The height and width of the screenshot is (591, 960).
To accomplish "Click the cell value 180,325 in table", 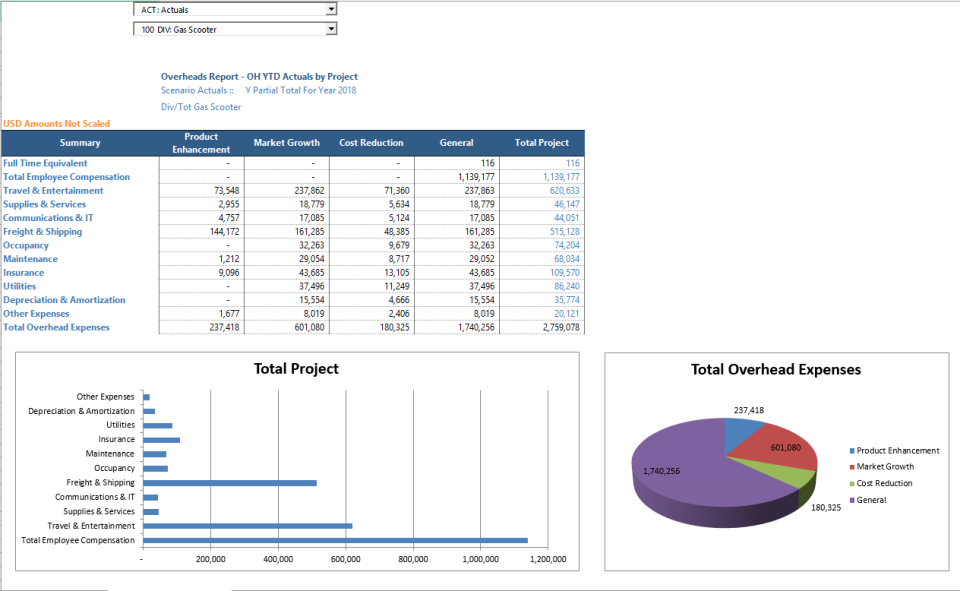I will coord(395,327).
